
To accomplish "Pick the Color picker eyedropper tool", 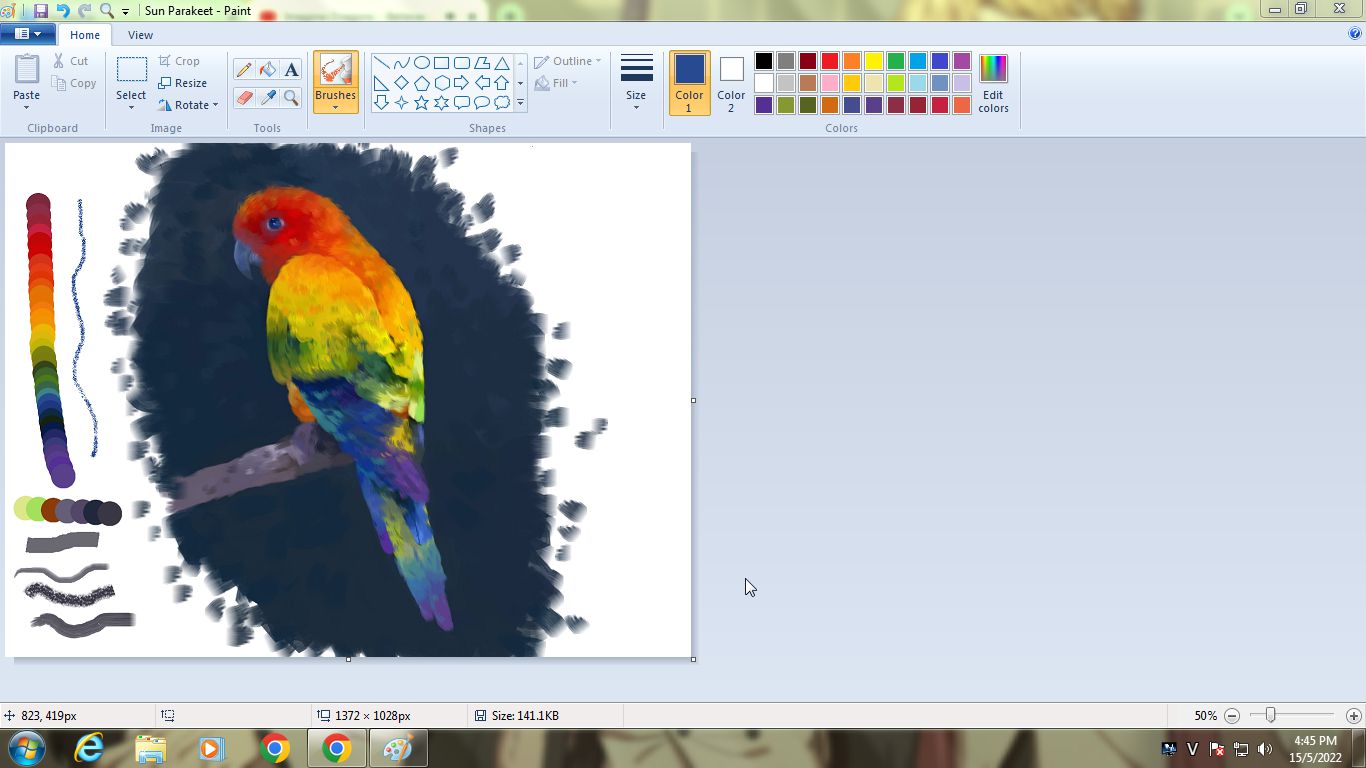I will tap(267, 97).
